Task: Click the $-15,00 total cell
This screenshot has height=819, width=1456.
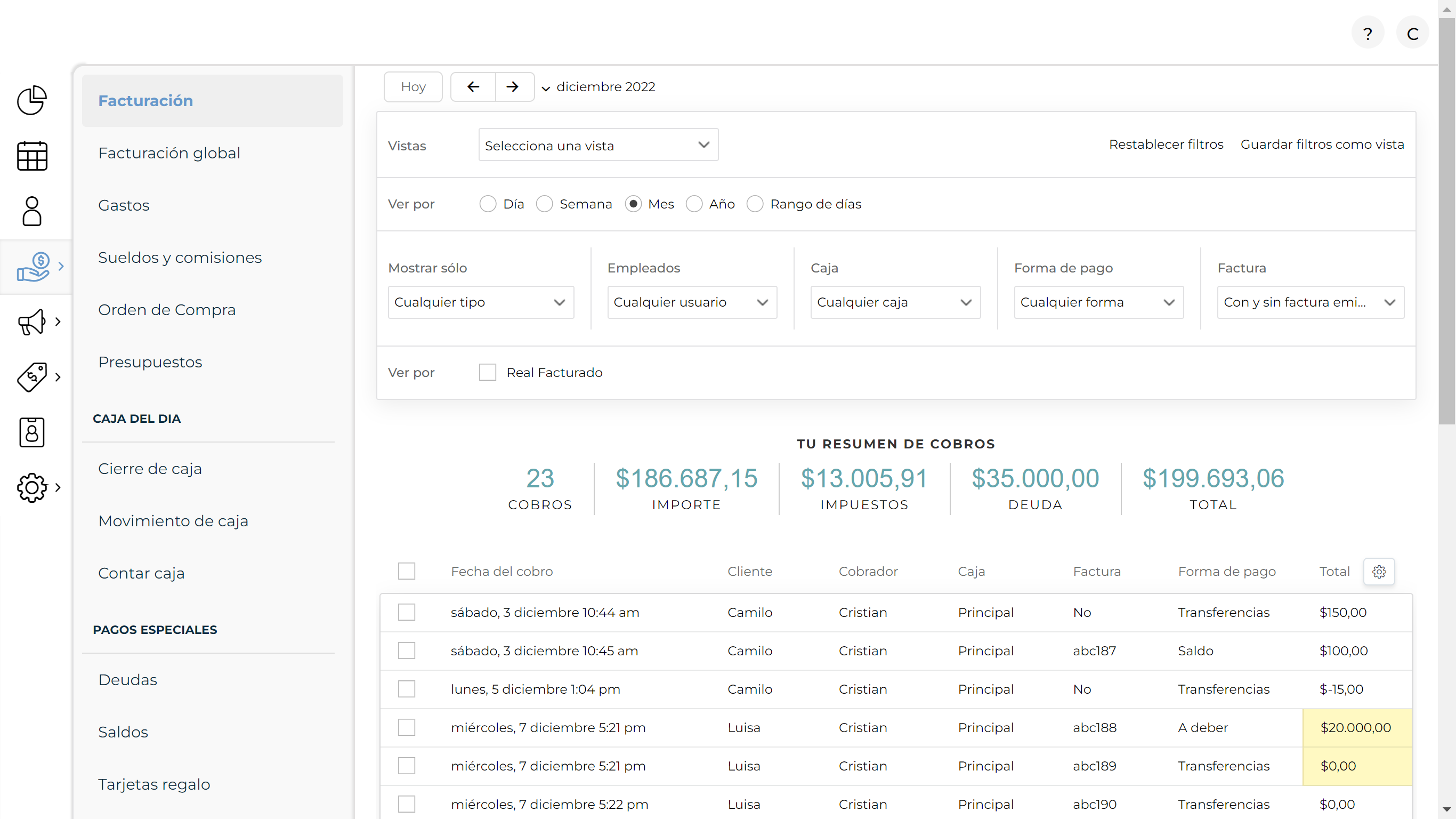Action: [1341, 689]
